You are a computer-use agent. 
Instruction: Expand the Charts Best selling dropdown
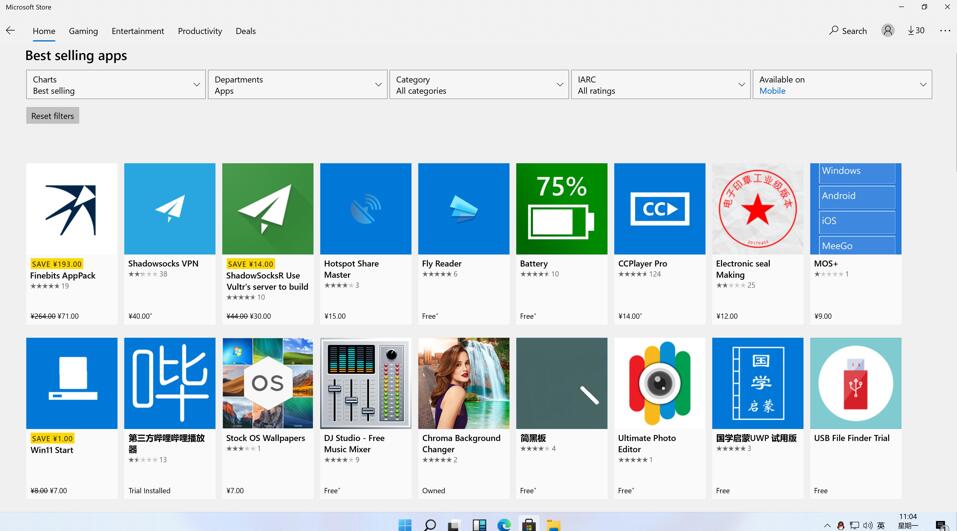tap(116, 84)
